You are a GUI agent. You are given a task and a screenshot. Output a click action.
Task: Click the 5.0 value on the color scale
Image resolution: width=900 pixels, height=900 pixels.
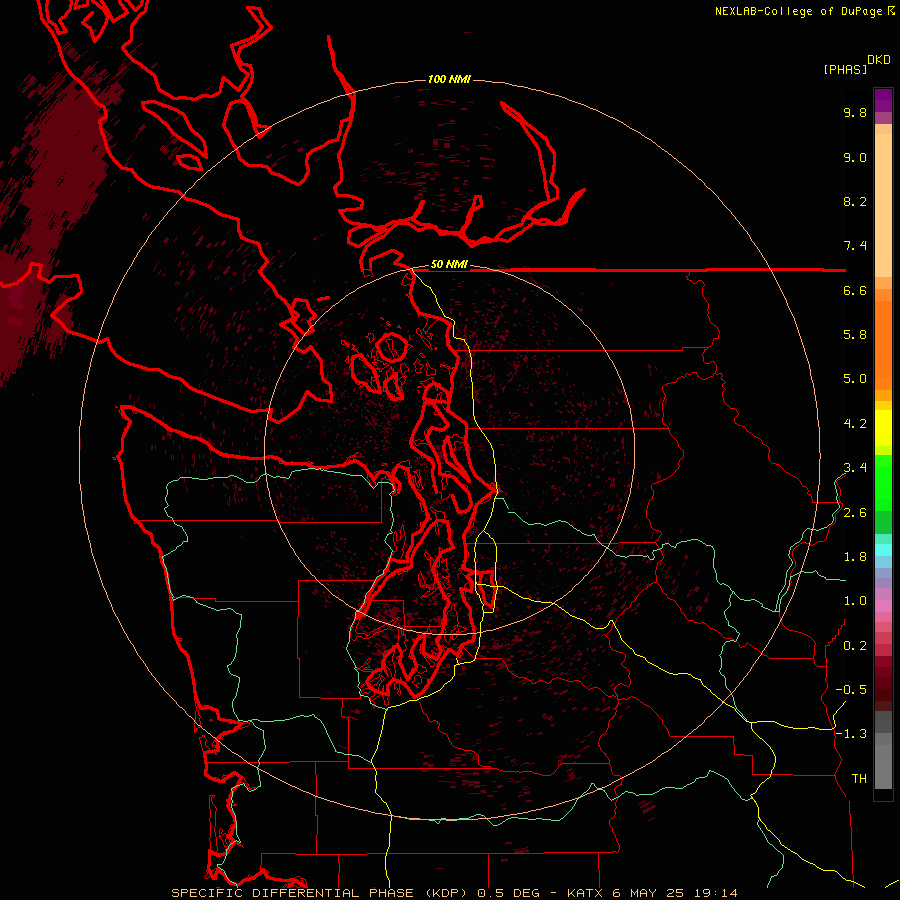[x=855, y=379]
